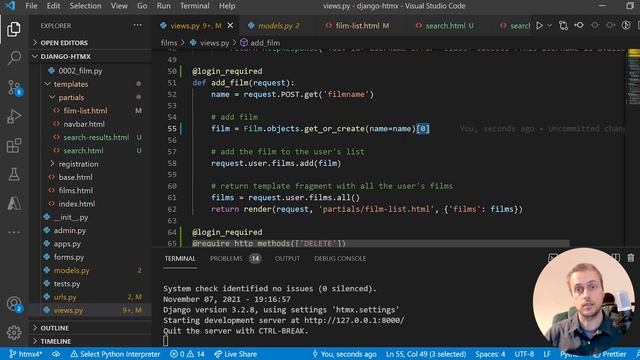
Task: Open the Selection menu
Action: pos(85,6)
